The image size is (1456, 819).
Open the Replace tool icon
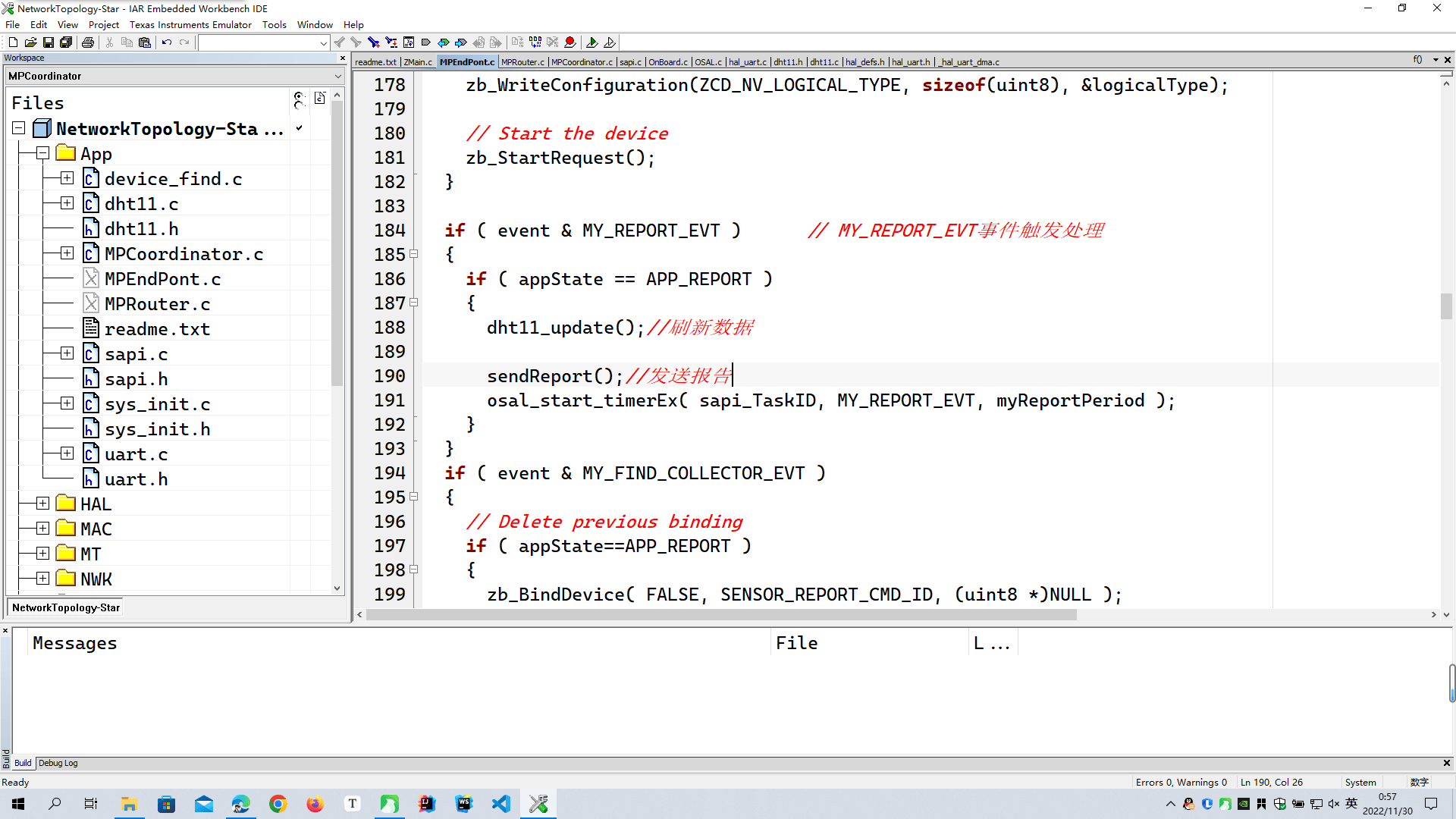click(x=391, y=42)
